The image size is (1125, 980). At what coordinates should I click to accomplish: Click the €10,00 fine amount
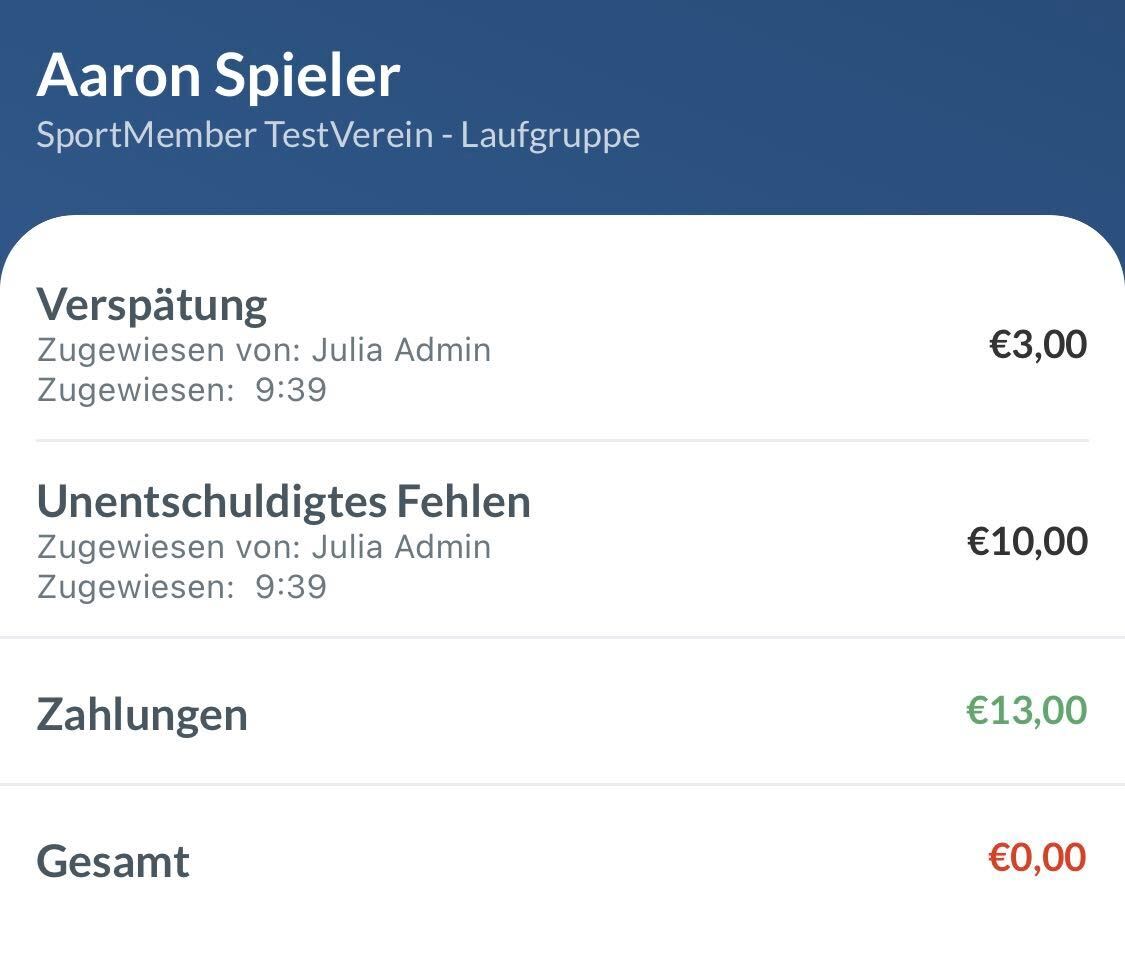pos(1027,541)
